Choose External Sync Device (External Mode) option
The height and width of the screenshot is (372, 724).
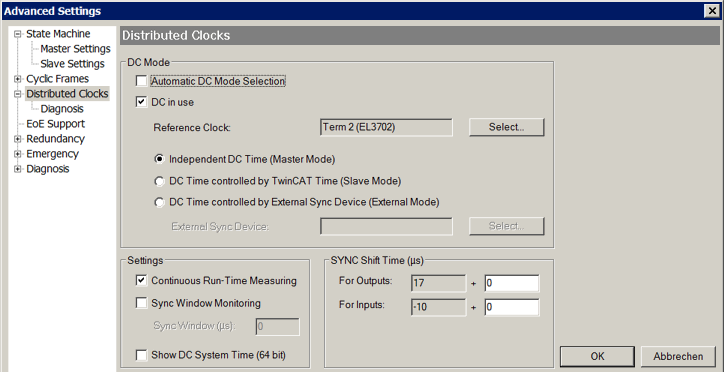[159, 202]
